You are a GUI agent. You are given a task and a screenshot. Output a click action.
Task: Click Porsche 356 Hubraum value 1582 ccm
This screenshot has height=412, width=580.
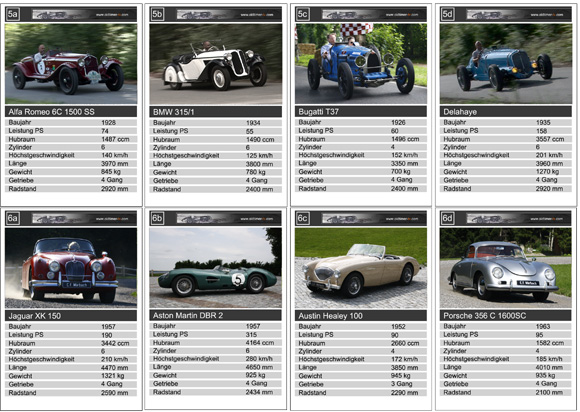pyautogui.click(x=550, y=343)
